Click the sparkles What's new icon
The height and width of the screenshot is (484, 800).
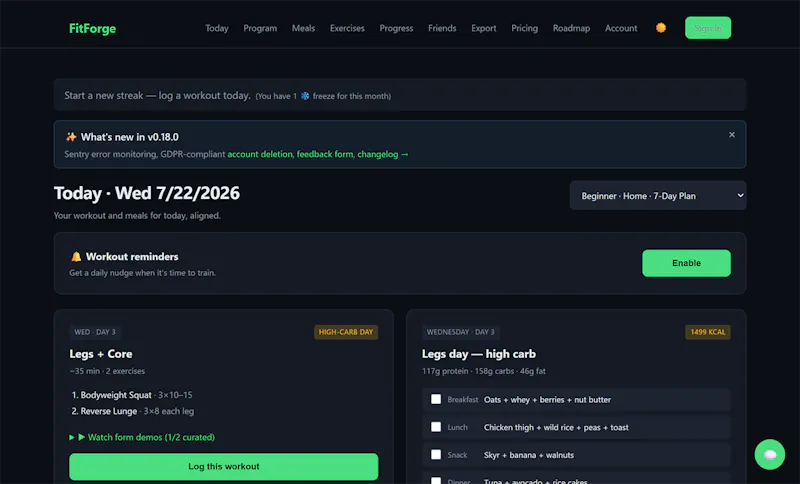pyautogui.click(x=71, y=137)
